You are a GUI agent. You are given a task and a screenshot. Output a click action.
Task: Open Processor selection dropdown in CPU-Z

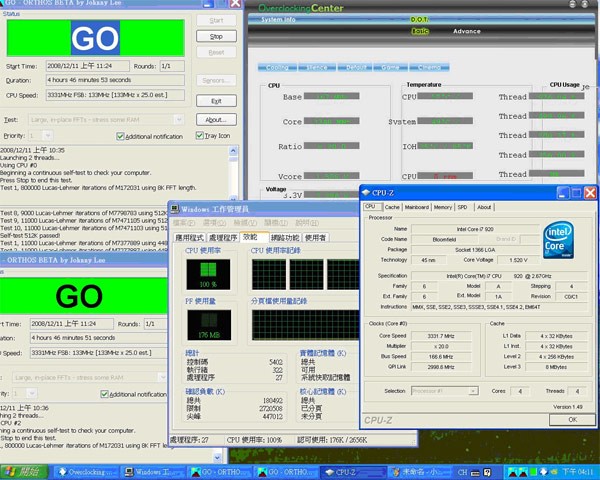tap(445, 391)
